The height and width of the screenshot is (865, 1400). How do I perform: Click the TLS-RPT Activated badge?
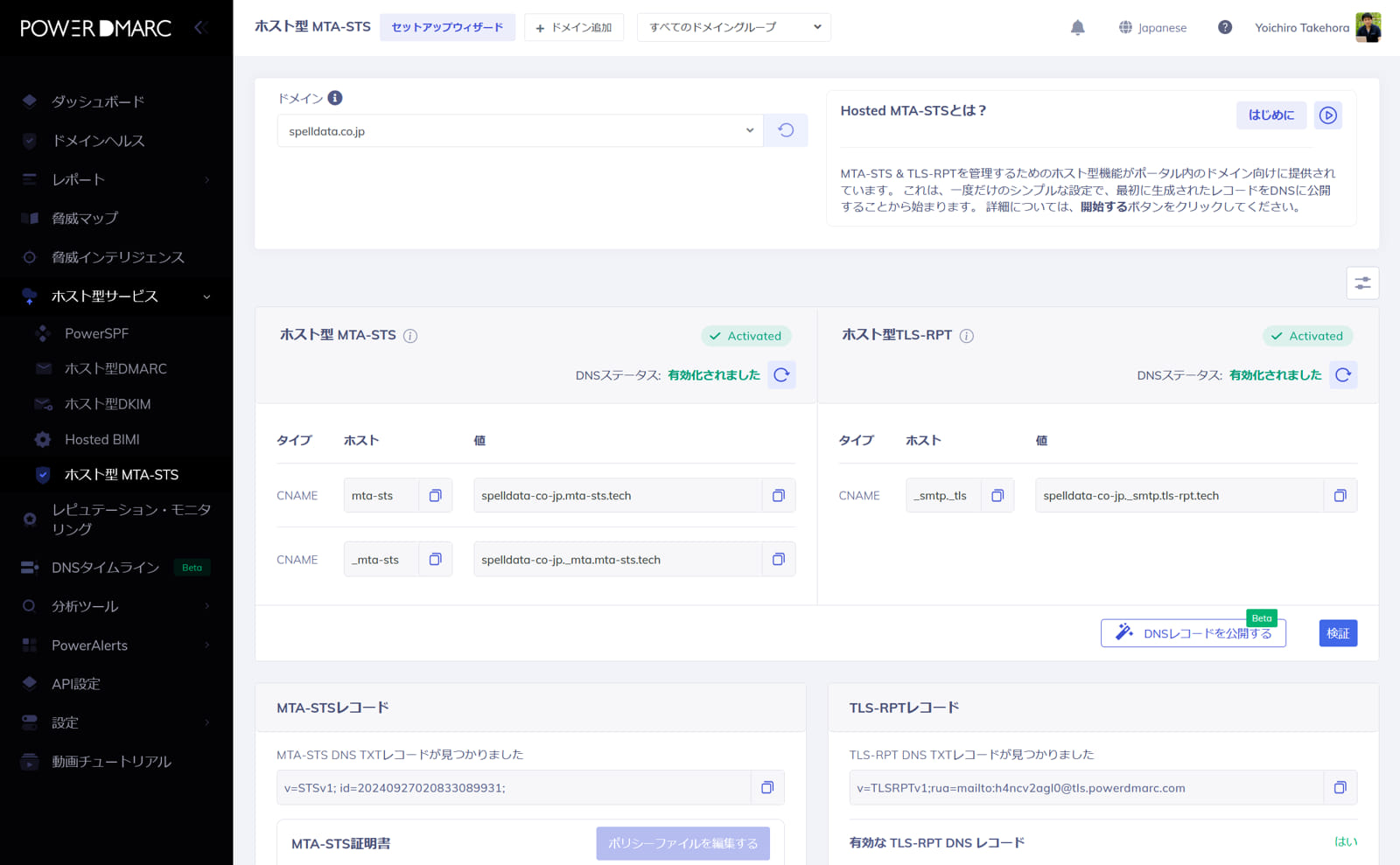[x=1307, y=336]
